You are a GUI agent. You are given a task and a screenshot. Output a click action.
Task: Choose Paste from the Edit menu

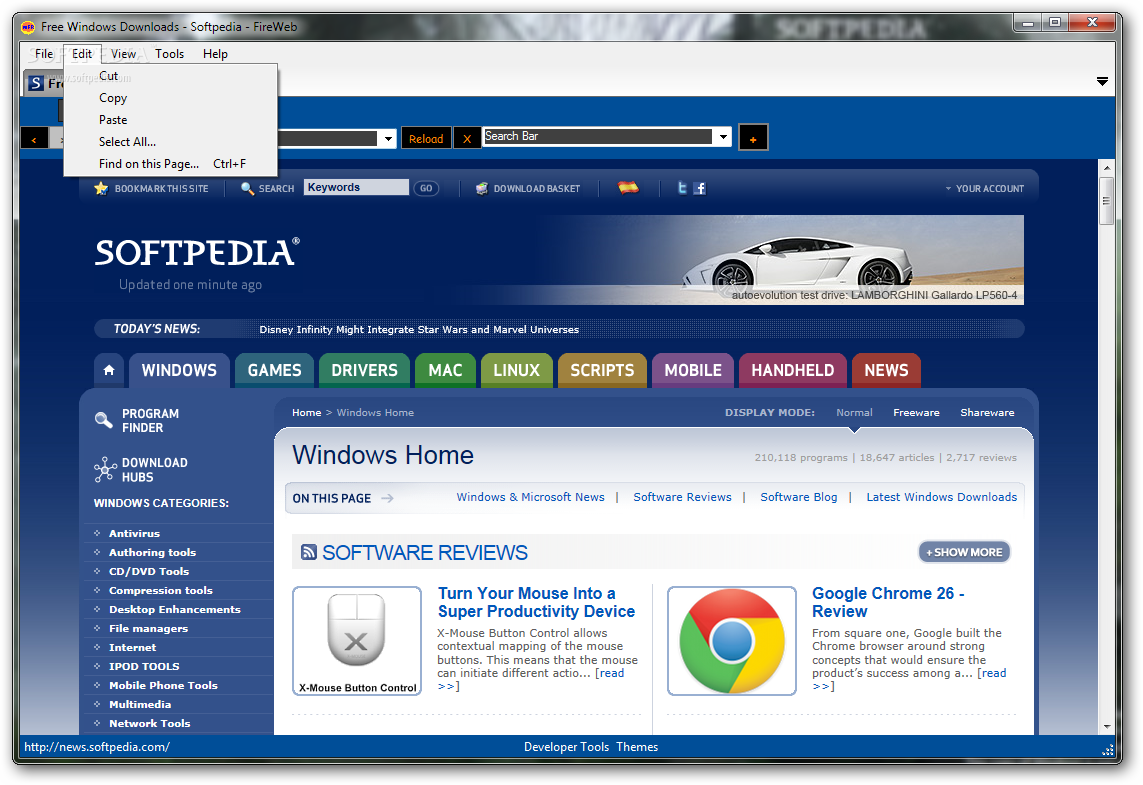tap(171, 120)
